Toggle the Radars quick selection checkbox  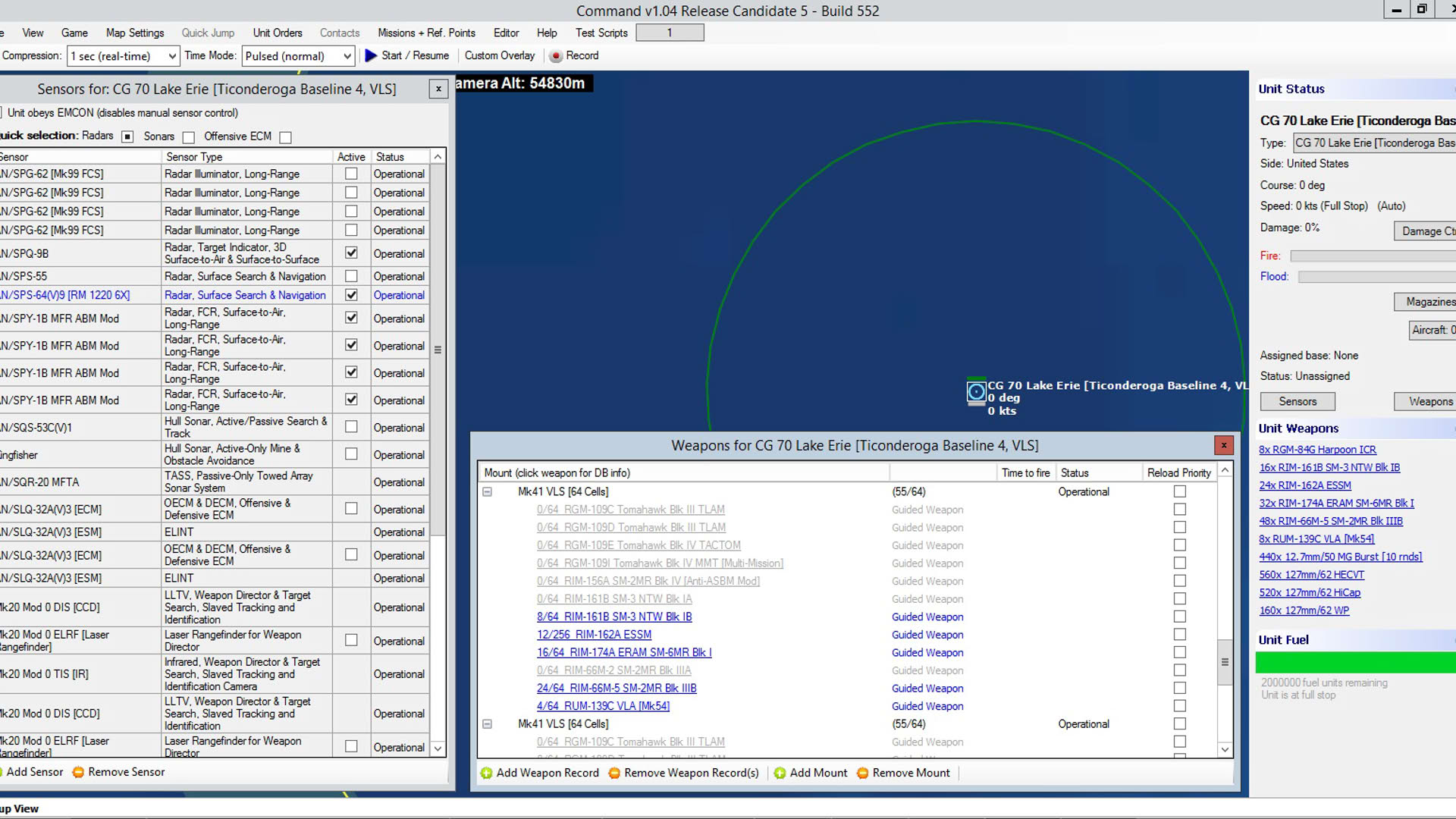tap(127, 136)
